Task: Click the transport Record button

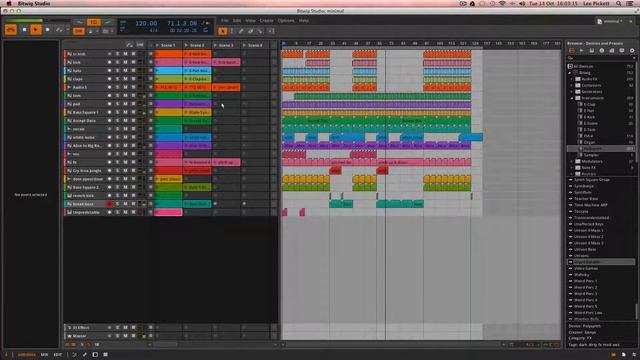Action: pos(47,29)
